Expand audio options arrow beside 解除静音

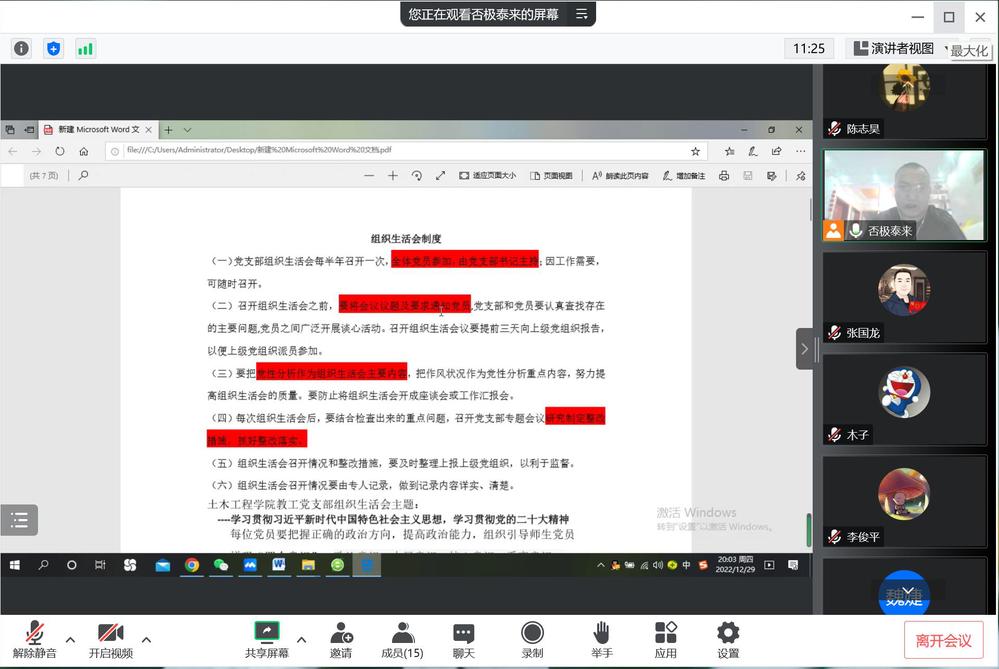[70, 639]
